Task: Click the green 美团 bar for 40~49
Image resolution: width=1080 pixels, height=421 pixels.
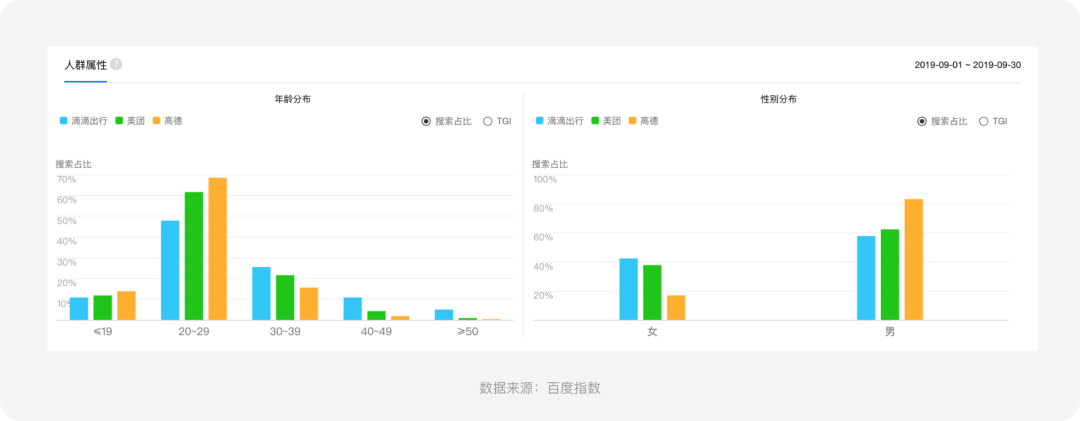Action: click(x=376, y=316)
